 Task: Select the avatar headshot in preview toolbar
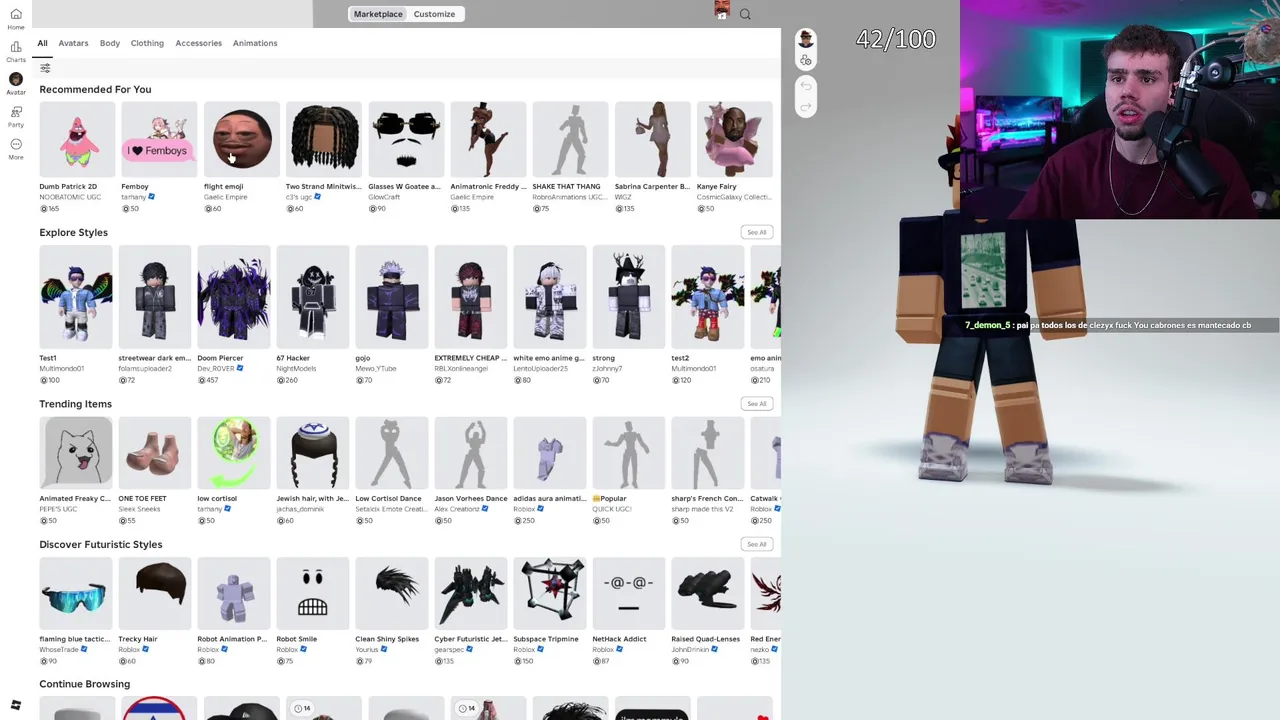[806, 40]
